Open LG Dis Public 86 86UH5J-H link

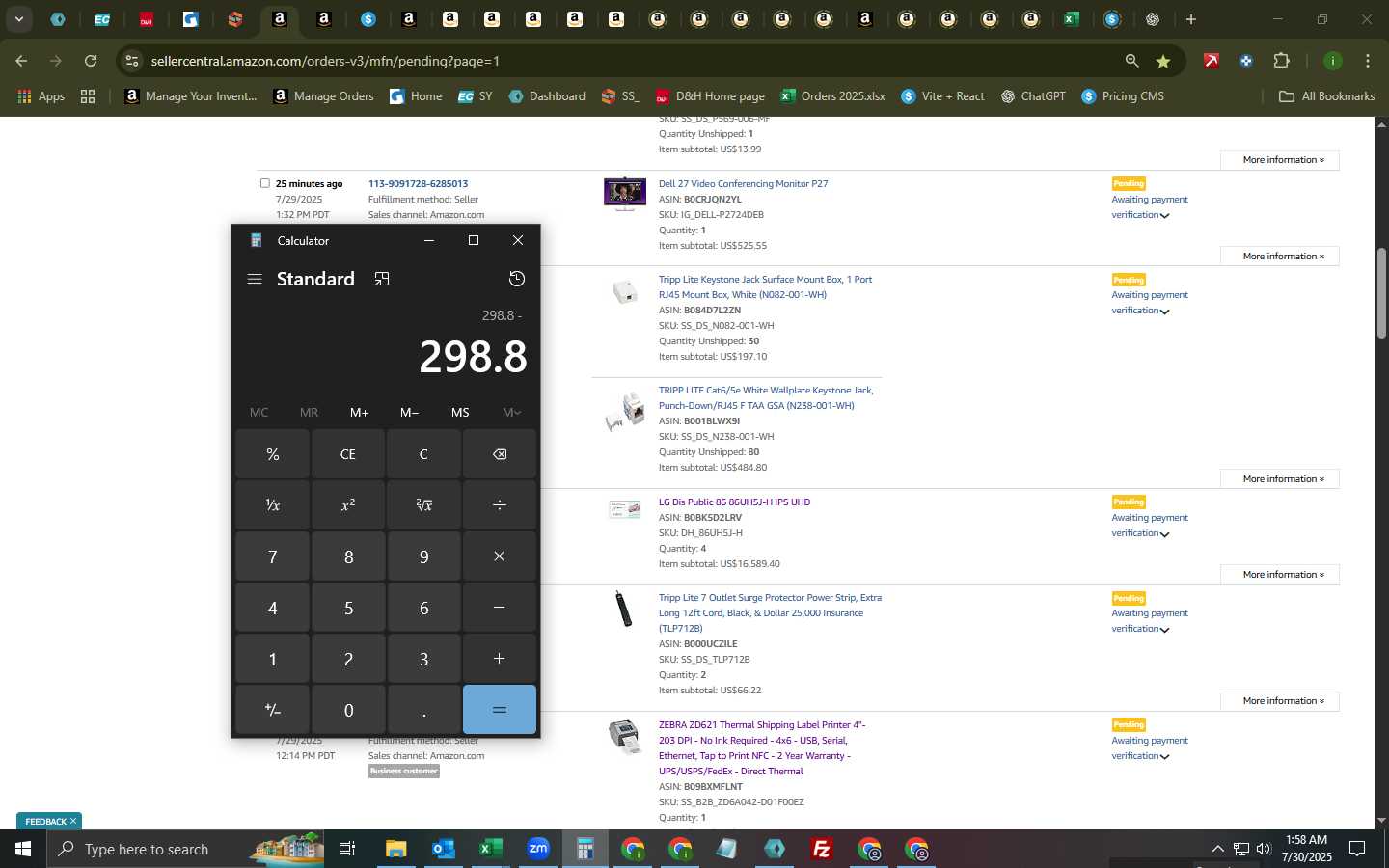coord(734,502)
